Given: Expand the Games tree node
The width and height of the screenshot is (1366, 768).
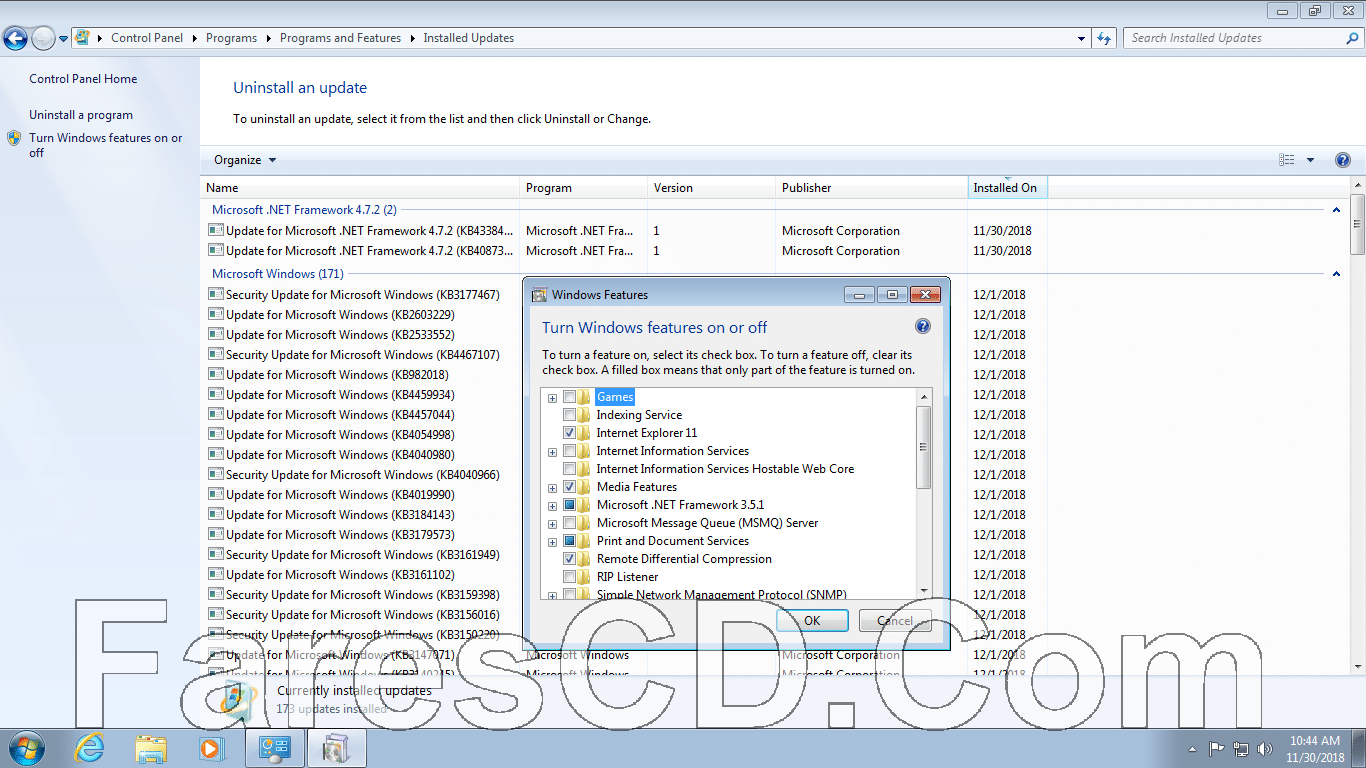Looking at the screenshot, I should (552, 398).
